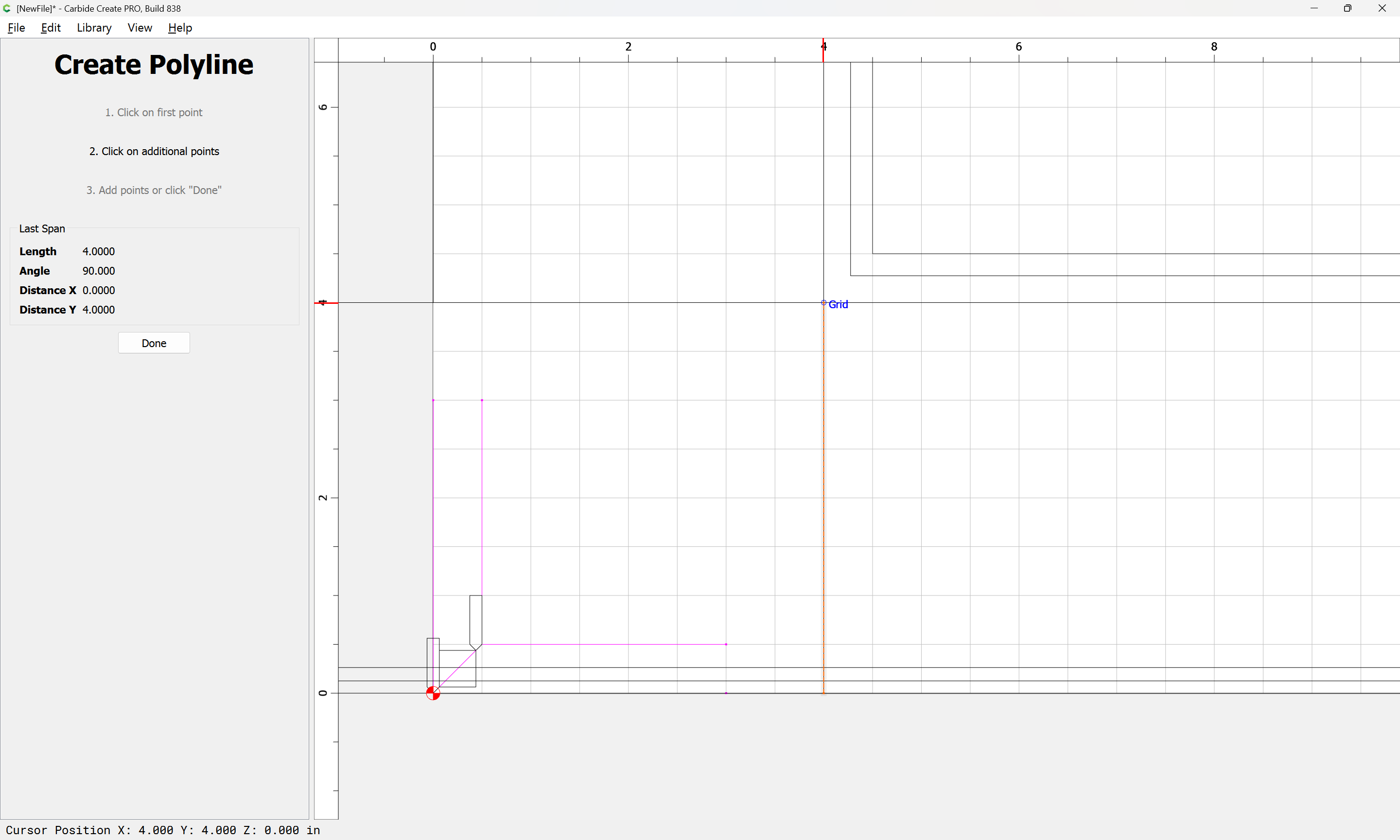Viewport: 1400px width, 840px height.
Task: Click the Angle value 90.000
Action: [x=99, y=271]
